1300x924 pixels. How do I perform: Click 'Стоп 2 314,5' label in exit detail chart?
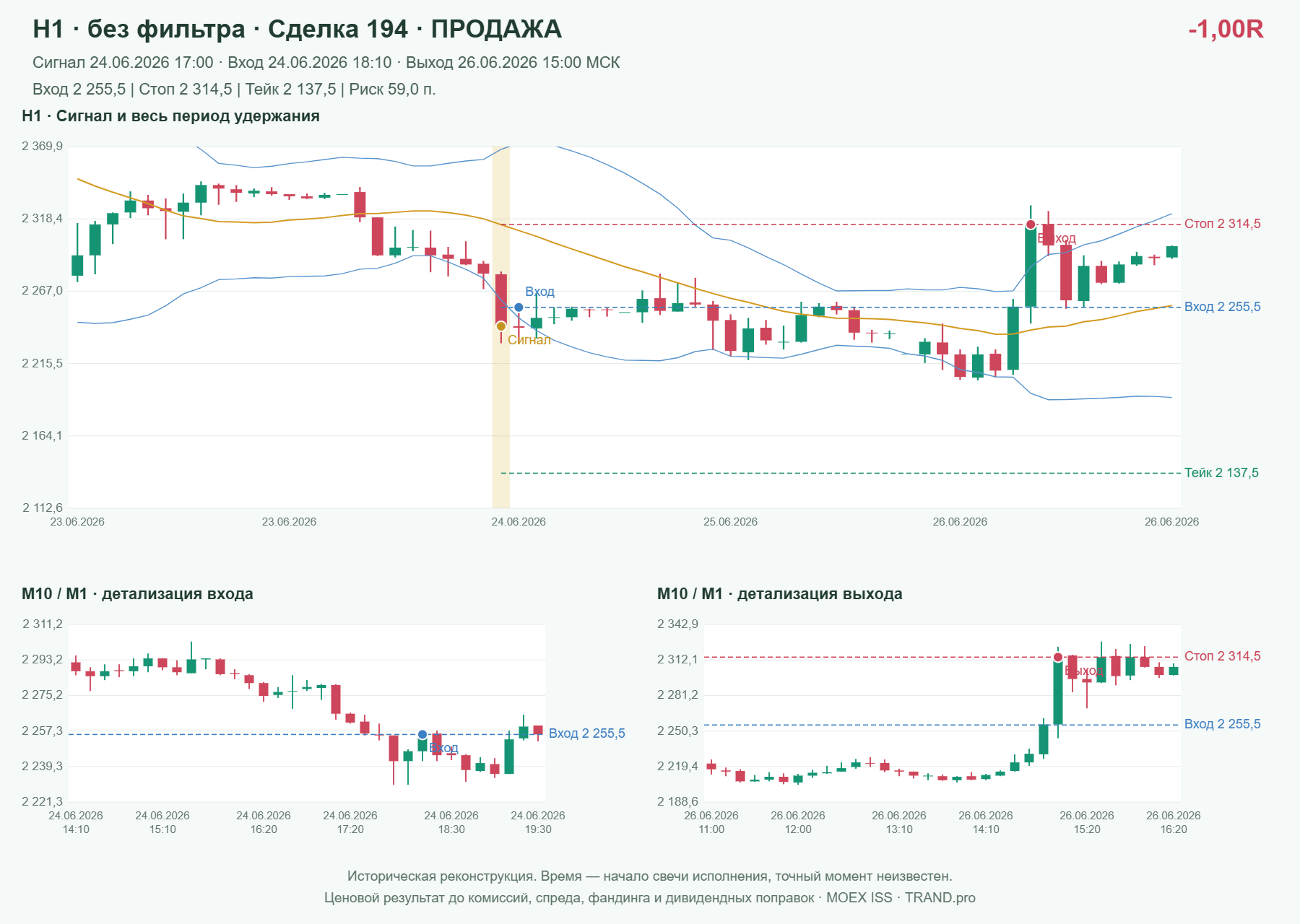[1223, 656]
